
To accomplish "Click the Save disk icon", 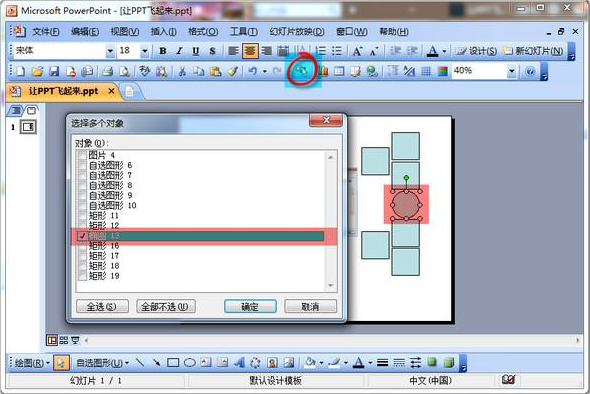I will point(54,71).
